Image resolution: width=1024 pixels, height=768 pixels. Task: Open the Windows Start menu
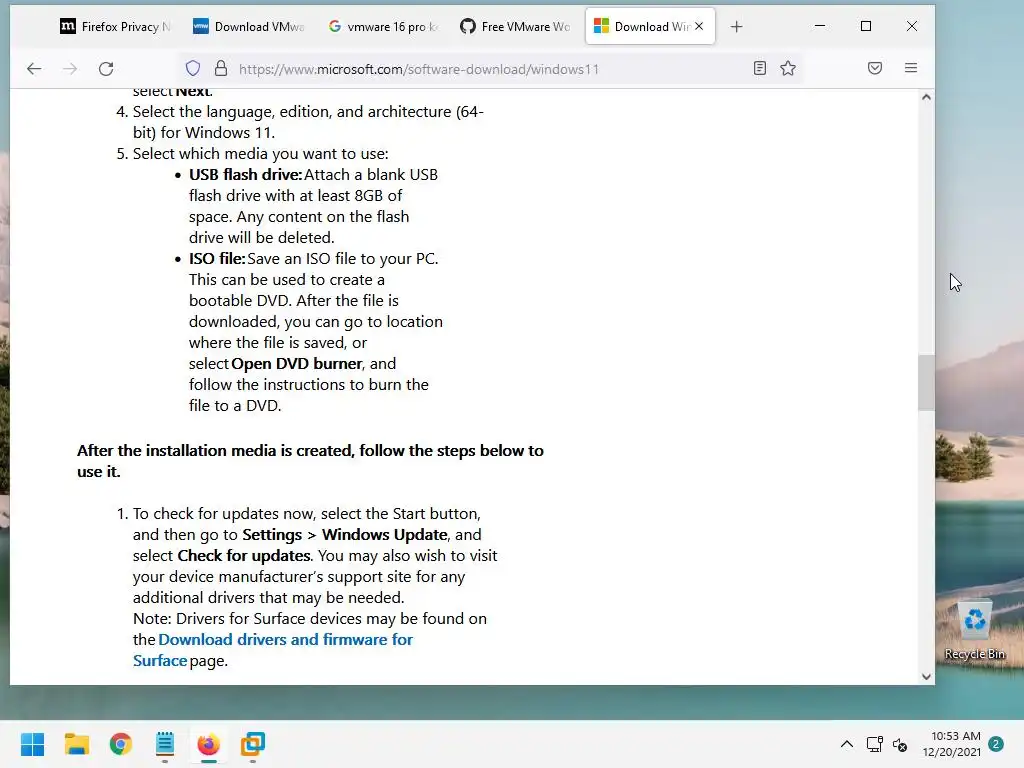pos(32,744)
